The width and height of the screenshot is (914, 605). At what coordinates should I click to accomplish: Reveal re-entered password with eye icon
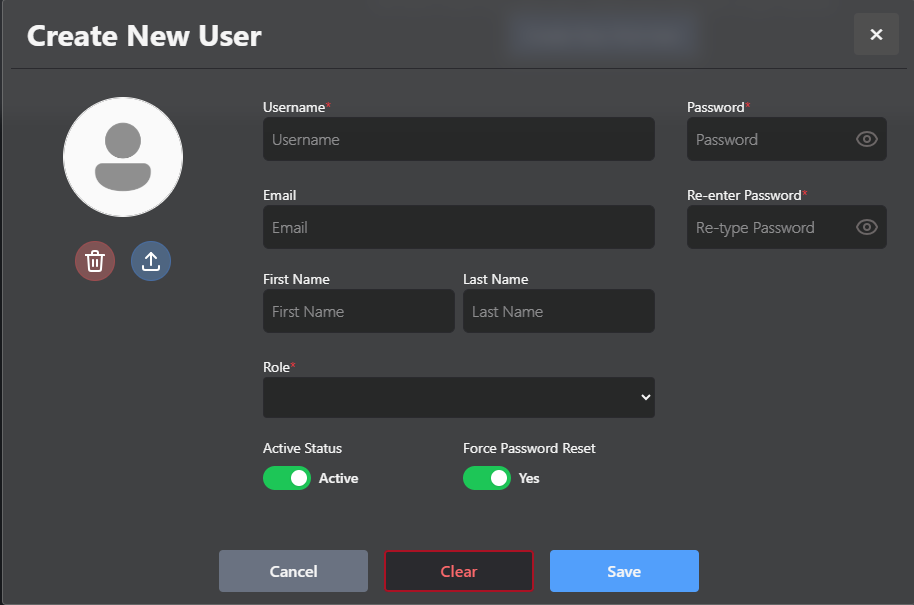tap(866, 227)
